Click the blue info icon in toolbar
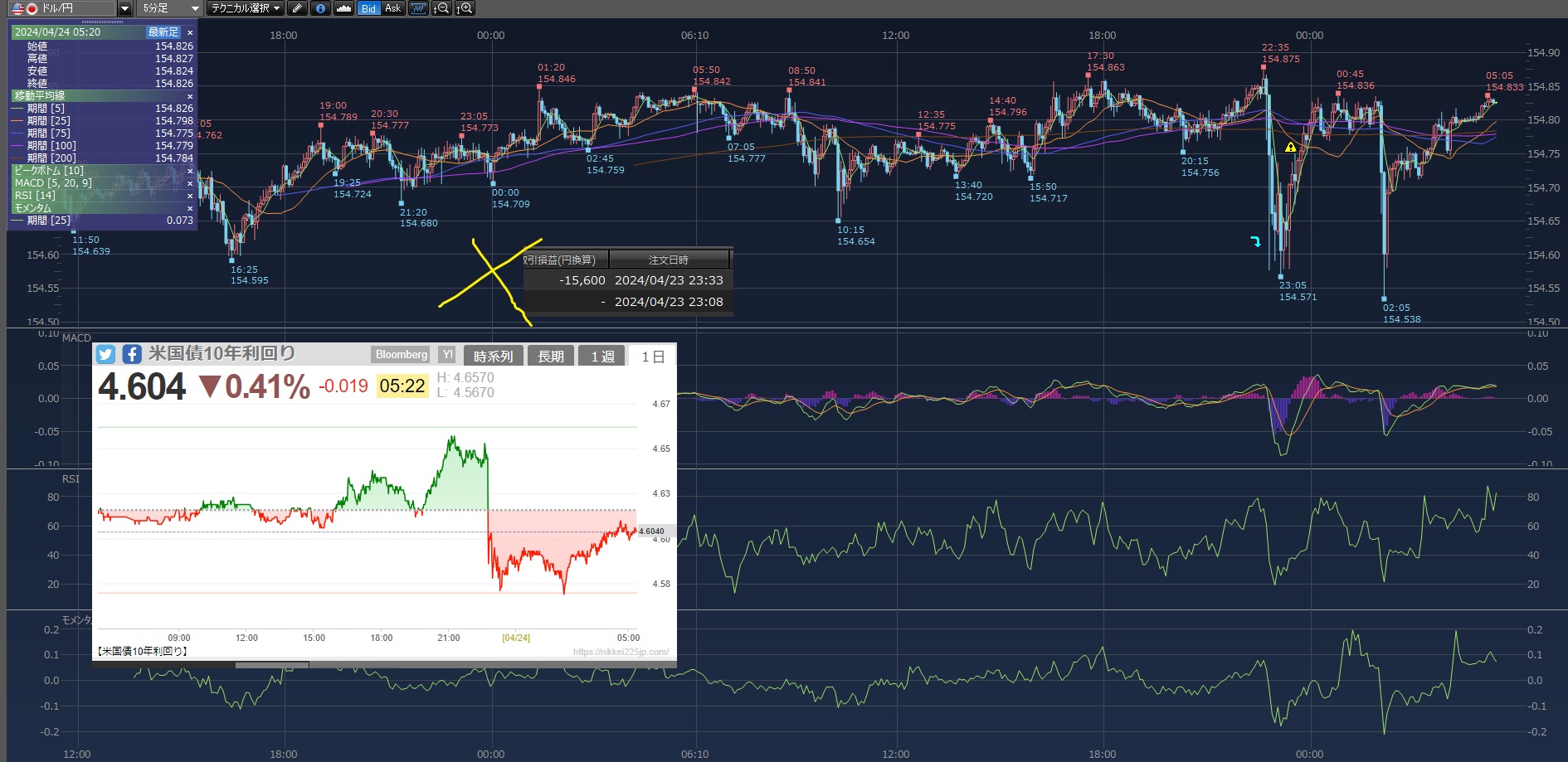Image resolution: width=1568 pixels, height=762 pixels. (320, 8)
